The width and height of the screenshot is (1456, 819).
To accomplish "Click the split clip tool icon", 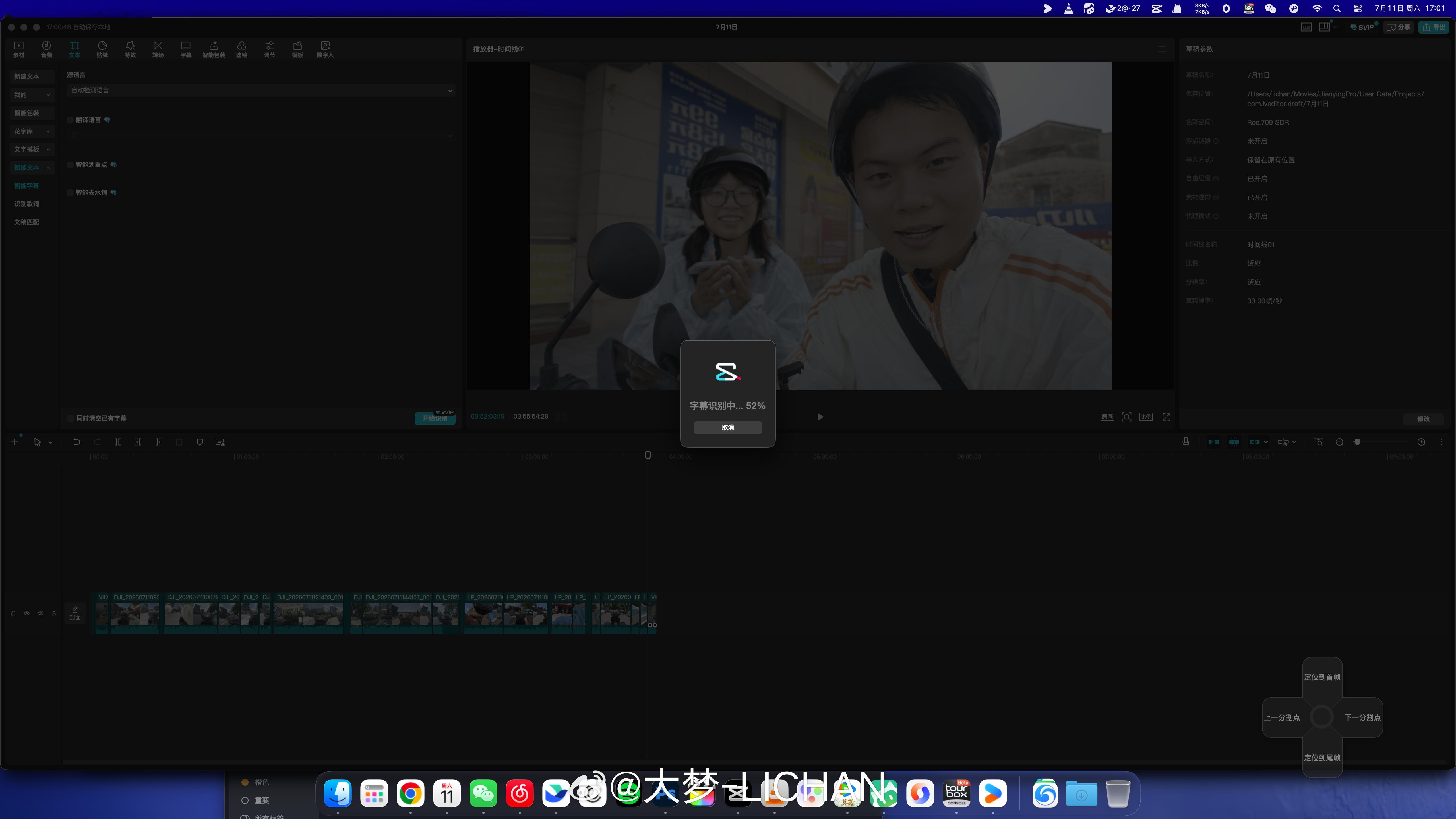I will click(117, 442).
